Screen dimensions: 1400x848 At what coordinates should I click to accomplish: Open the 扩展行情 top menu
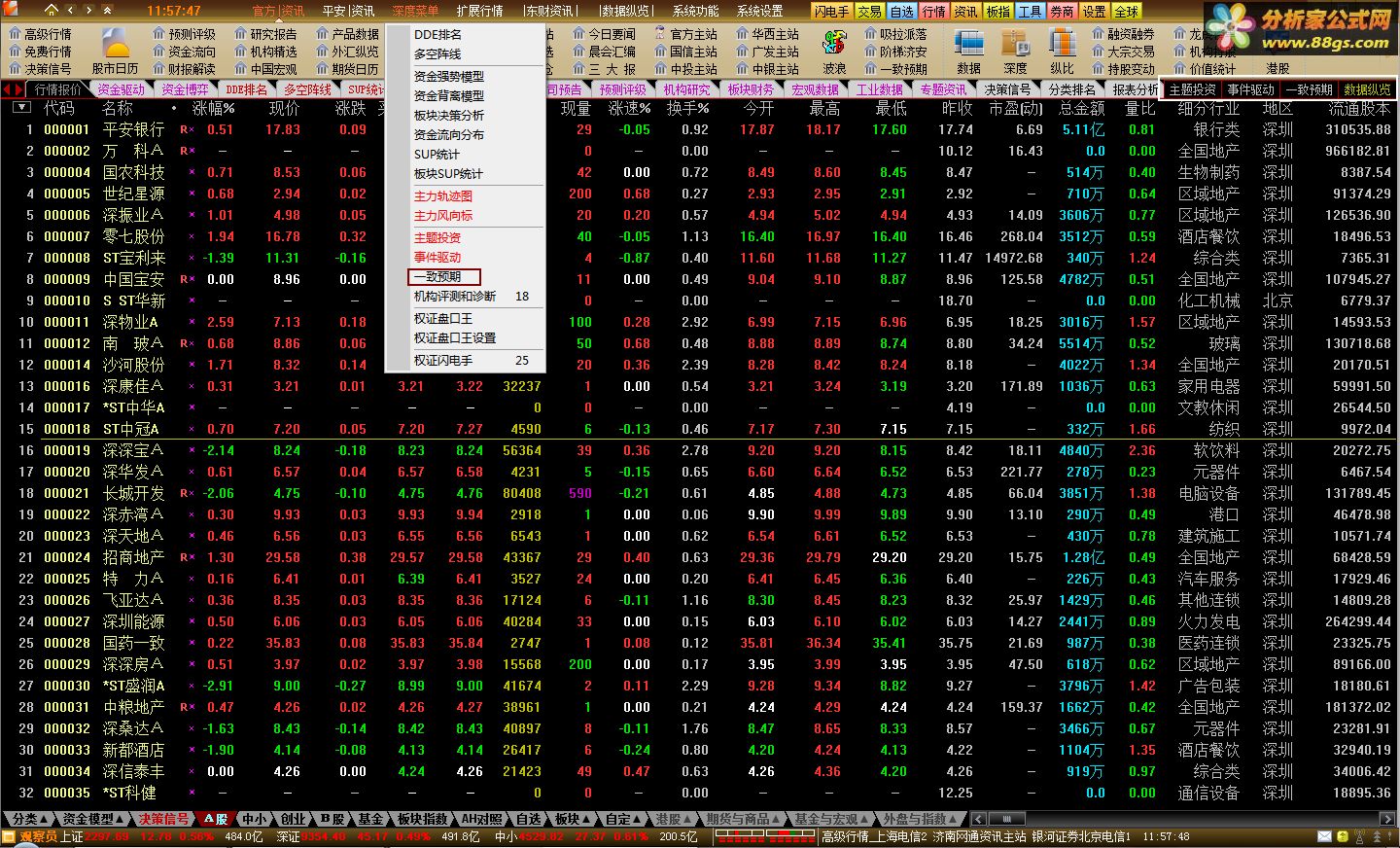coord(479,11)
